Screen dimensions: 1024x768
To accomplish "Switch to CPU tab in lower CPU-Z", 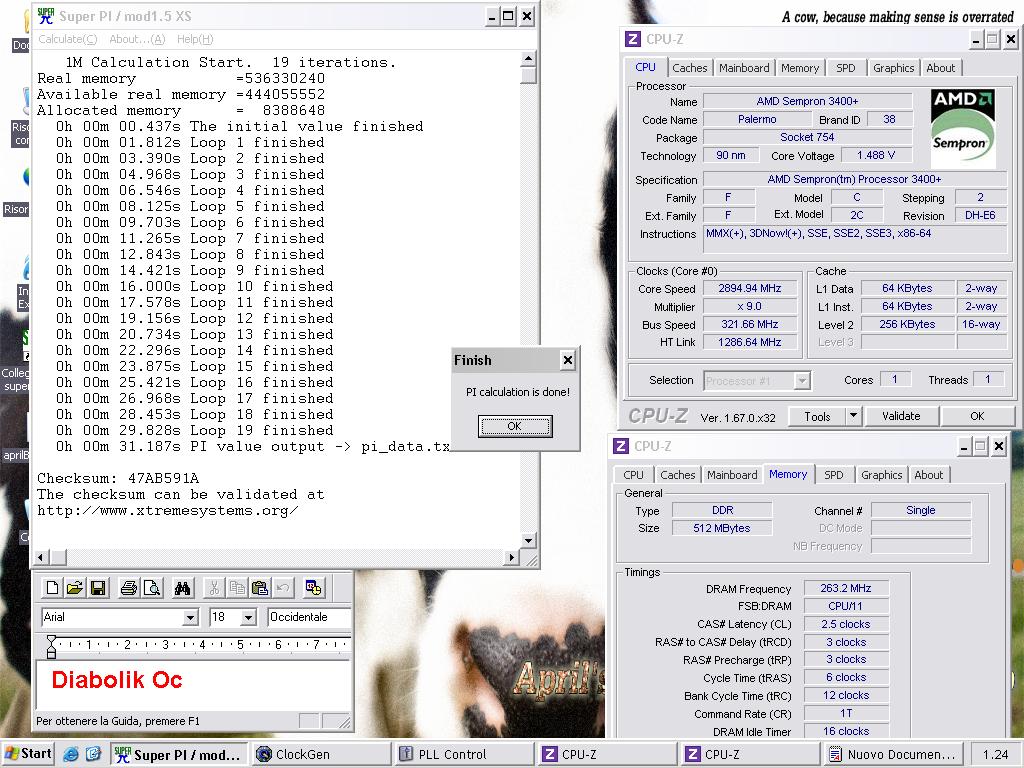I will (633, 475).
